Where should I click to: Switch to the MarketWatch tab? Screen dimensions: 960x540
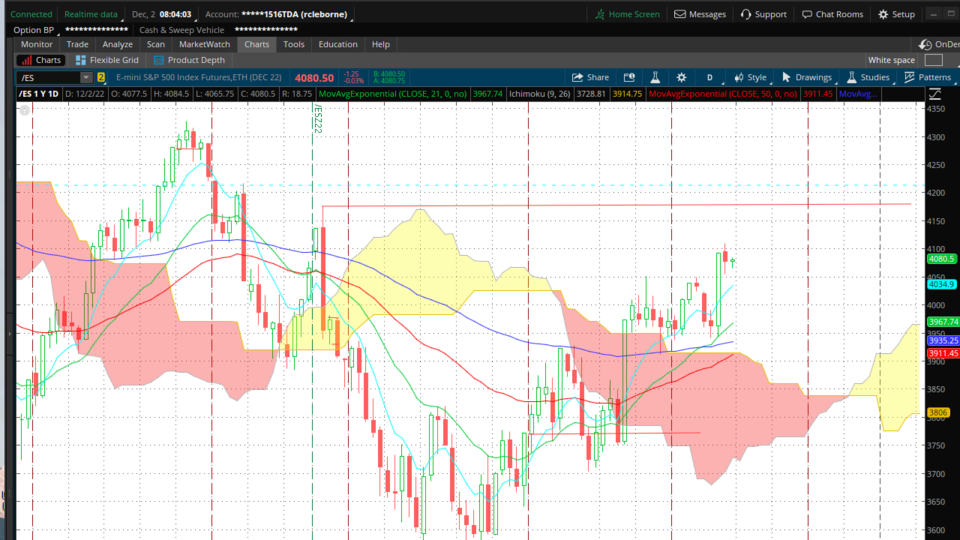[204, 44]
